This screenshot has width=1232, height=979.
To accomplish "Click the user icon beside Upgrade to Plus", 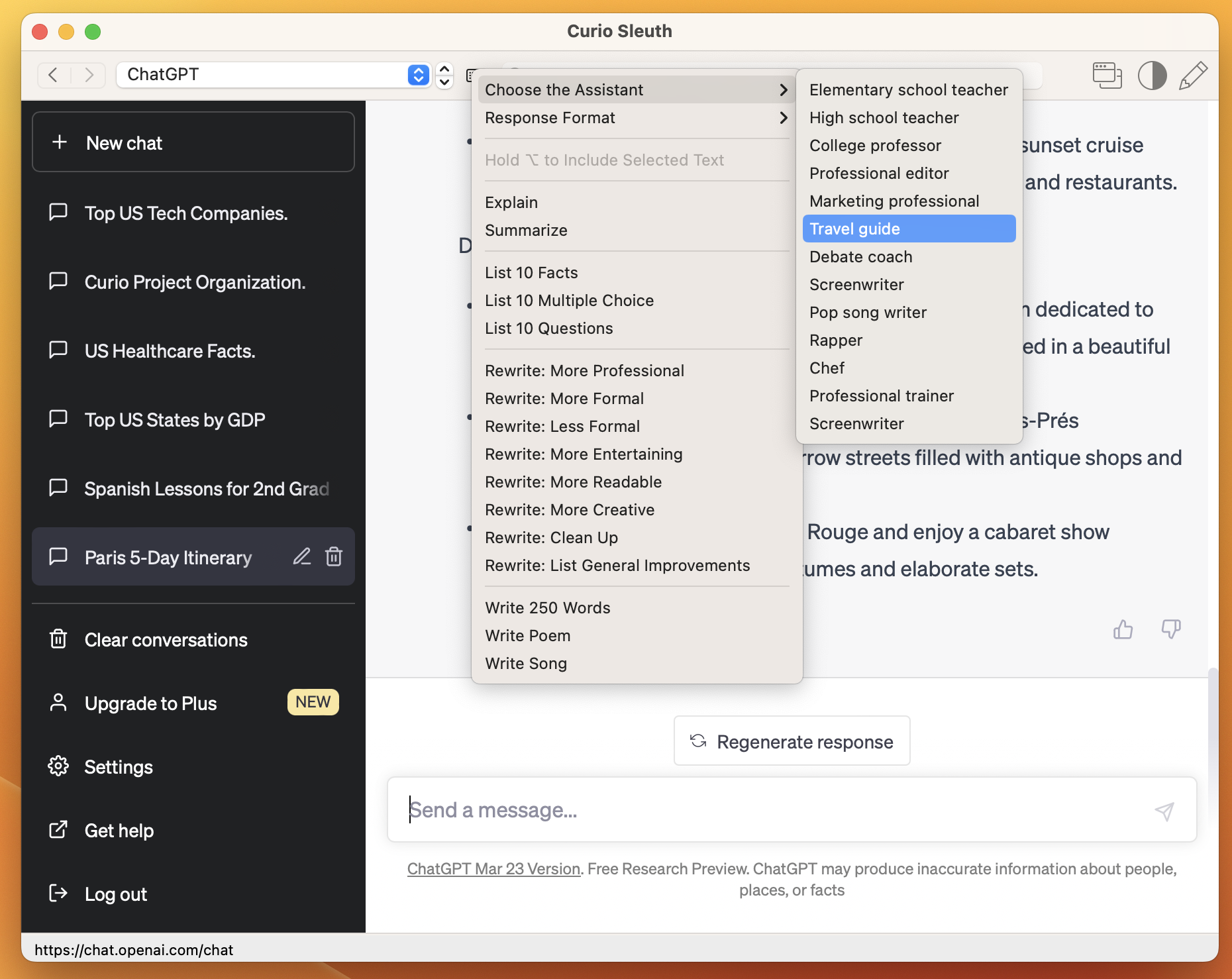I will [58, 703].
